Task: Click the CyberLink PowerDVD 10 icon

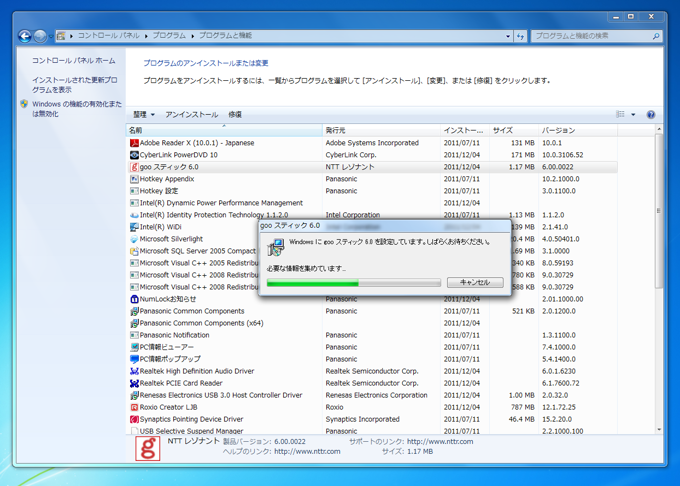Action: point(134,155)
